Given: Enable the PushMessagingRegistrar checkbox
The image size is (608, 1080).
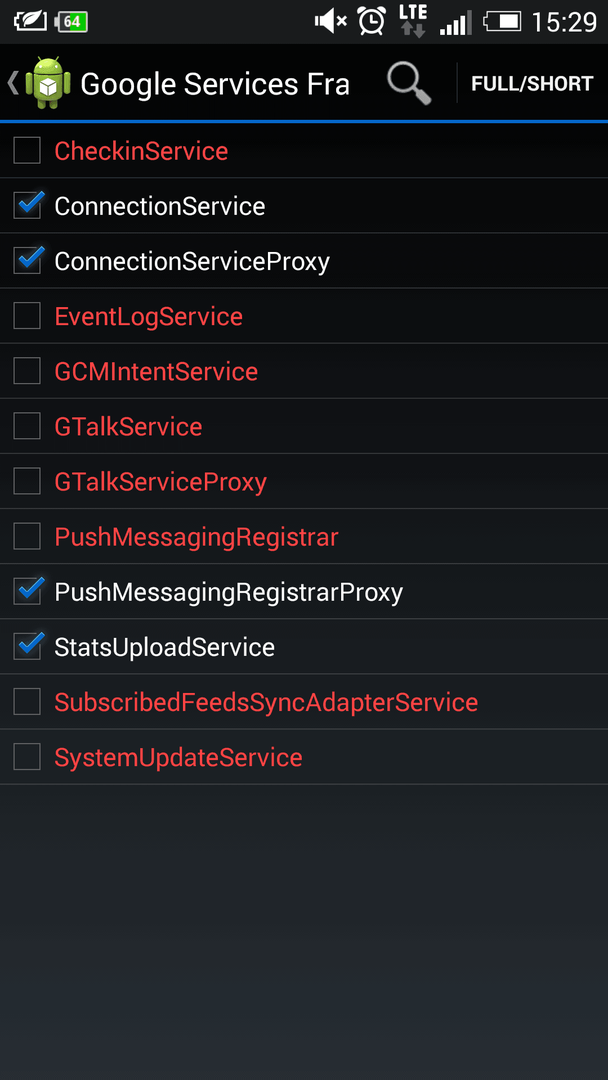Looking at the screenshot, I should pyautogui.click(x=27, y=536).
